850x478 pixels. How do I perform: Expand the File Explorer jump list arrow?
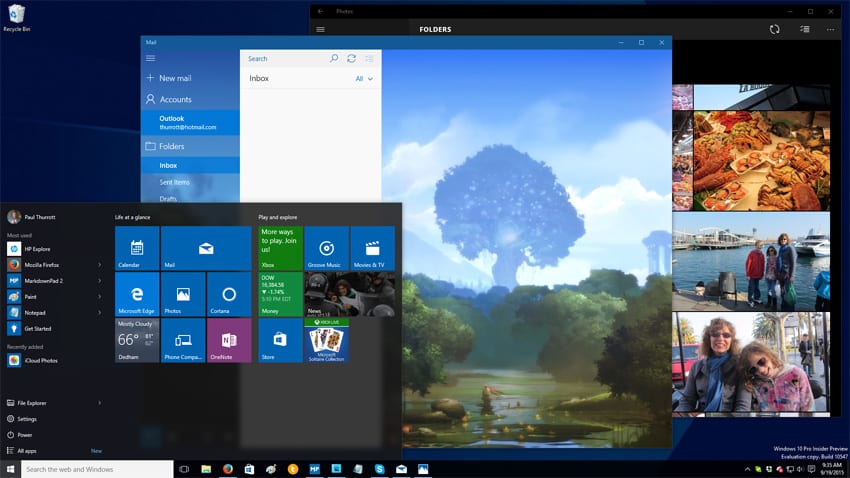(100, 403)
